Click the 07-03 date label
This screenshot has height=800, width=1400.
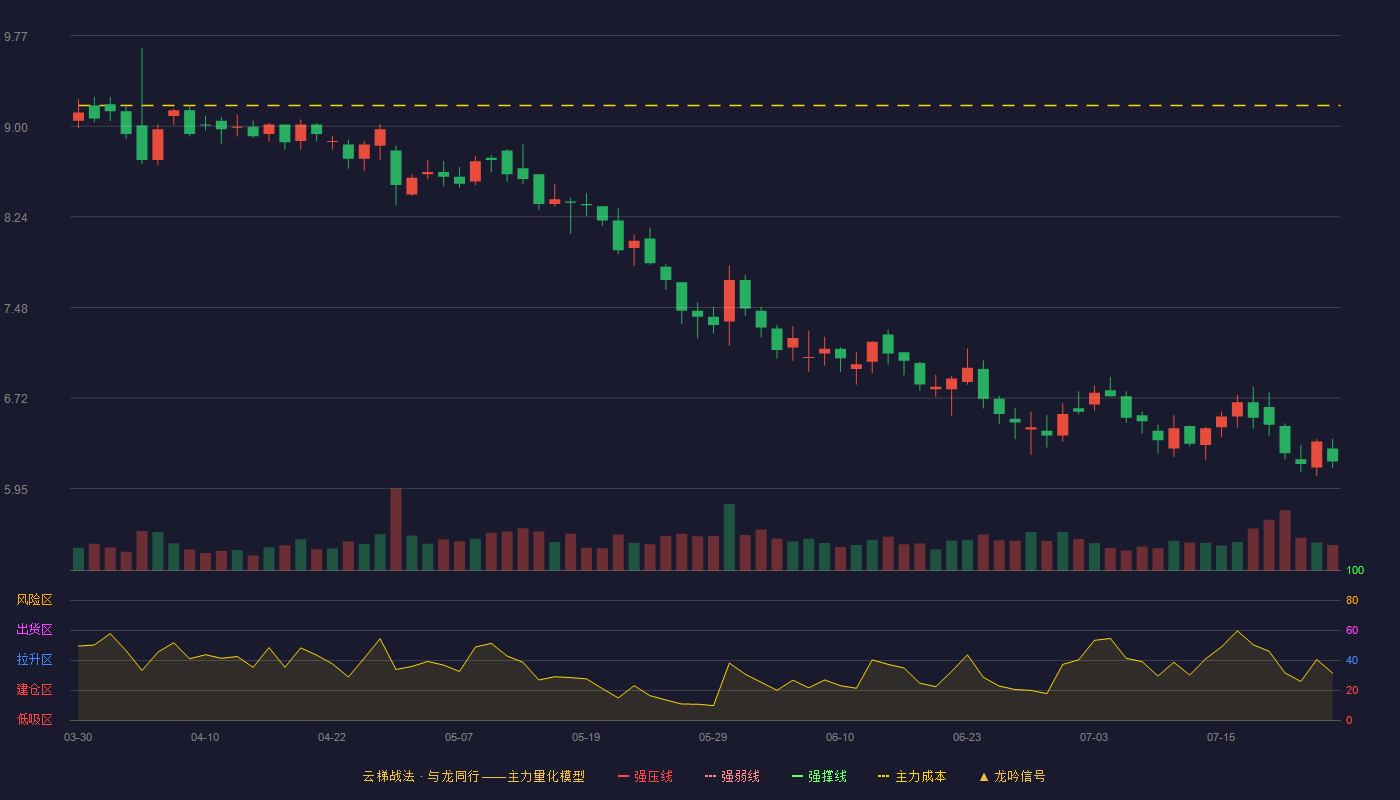coord(1094,737)
